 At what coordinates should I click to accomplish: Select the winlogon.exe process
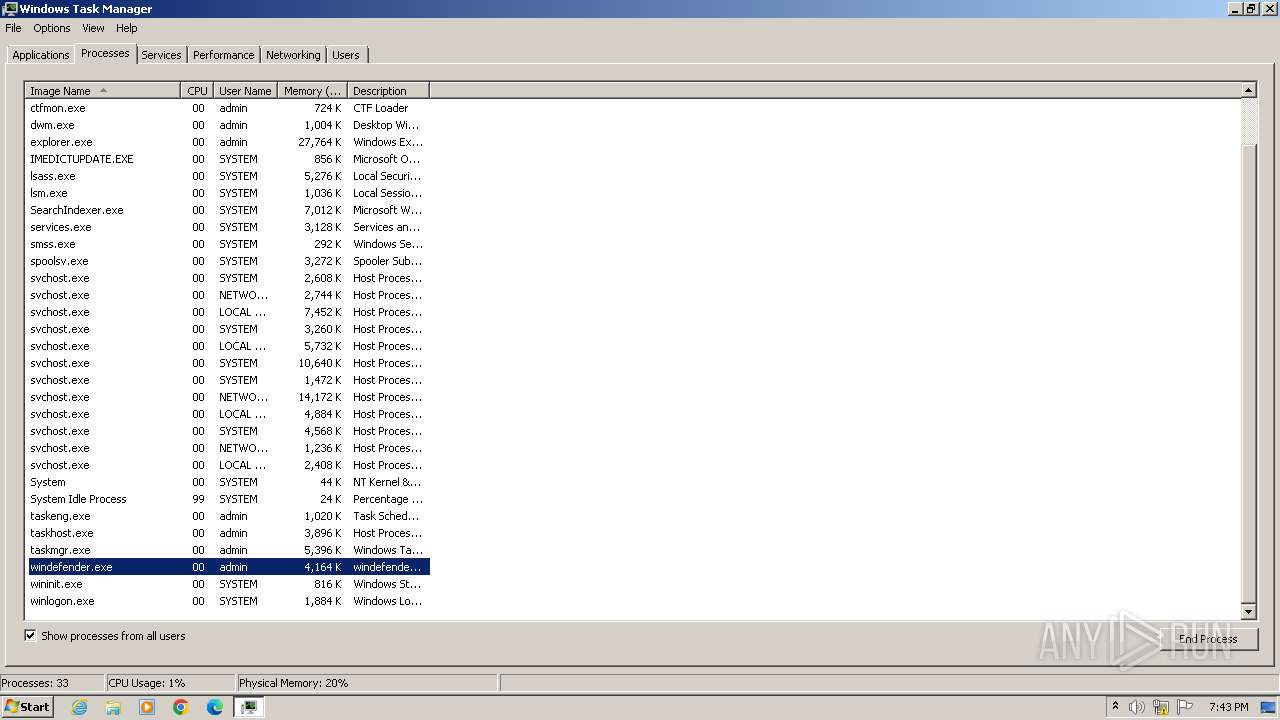228,601
